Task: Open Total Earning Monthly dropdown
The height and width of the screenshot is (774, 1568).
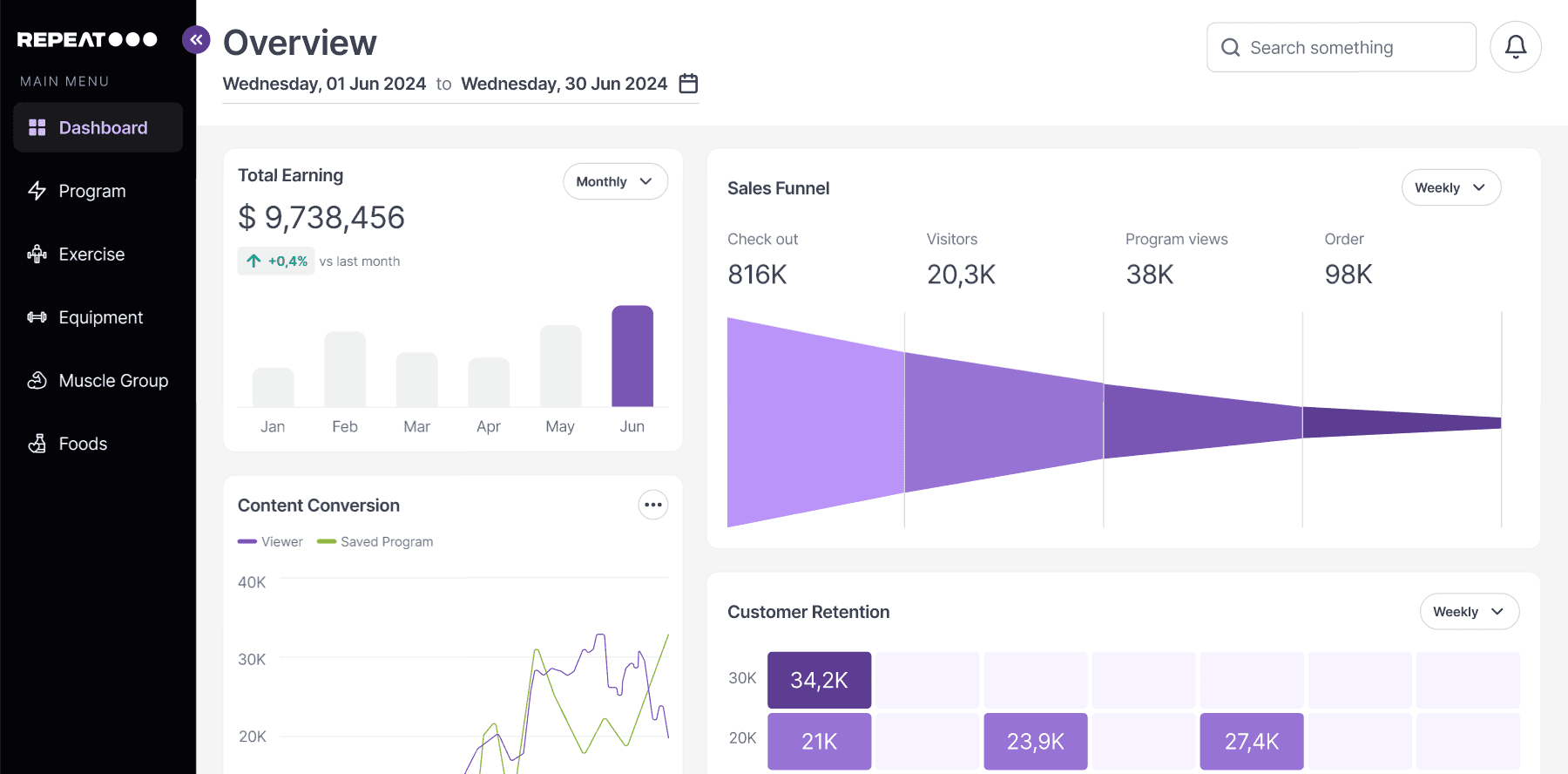Action: (615, 181)
